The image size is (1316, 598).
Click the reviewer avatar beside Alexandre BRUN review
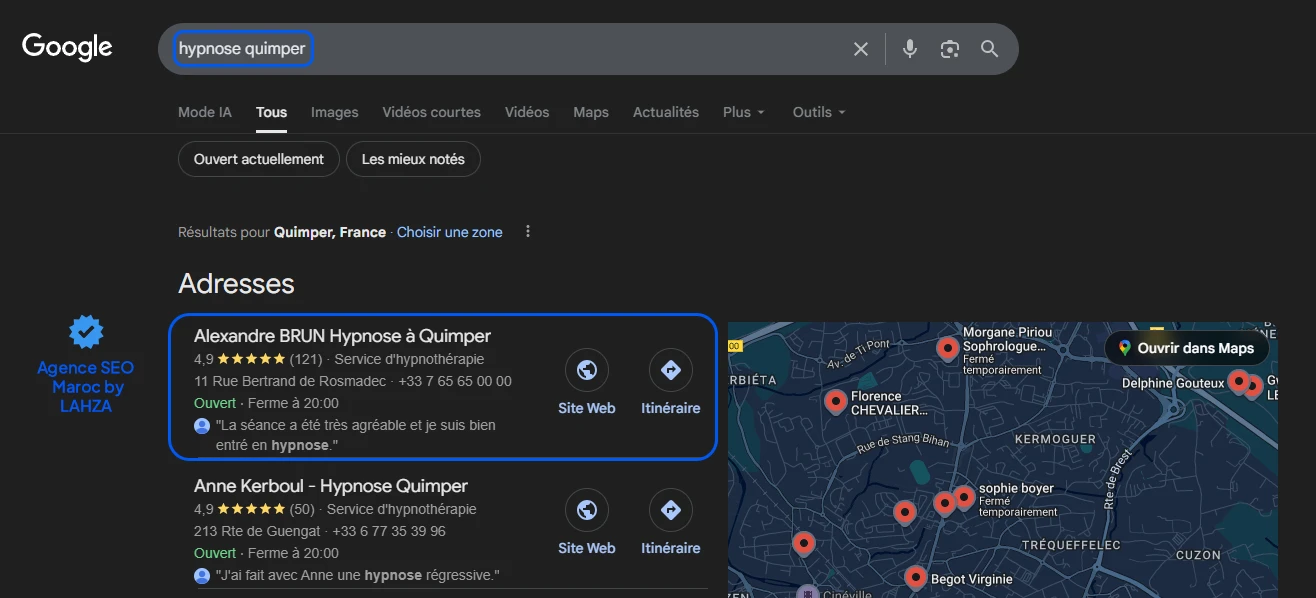click(202, 426)
